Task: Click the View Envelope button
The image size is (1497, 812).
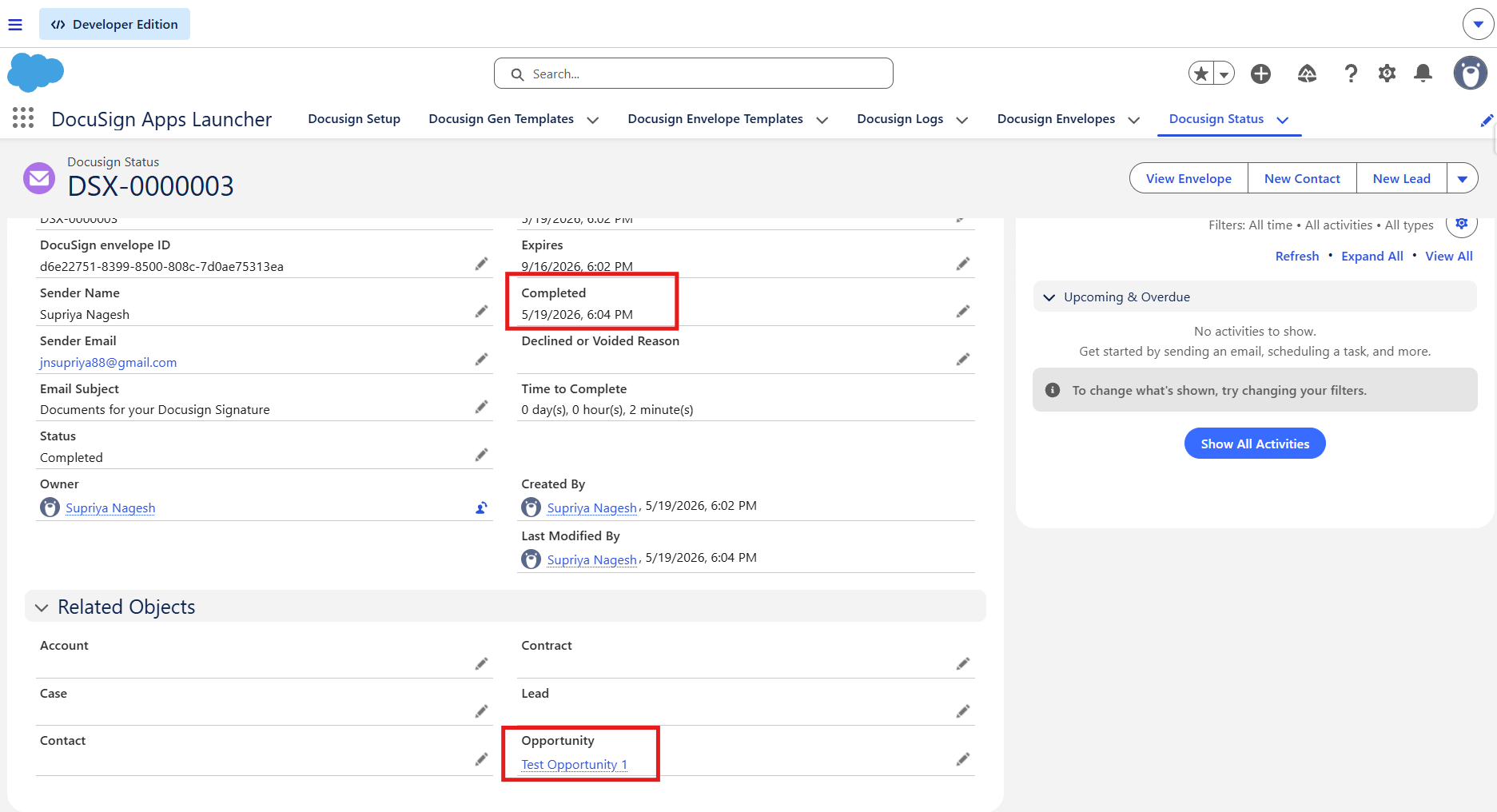Action: point(1188,178)
